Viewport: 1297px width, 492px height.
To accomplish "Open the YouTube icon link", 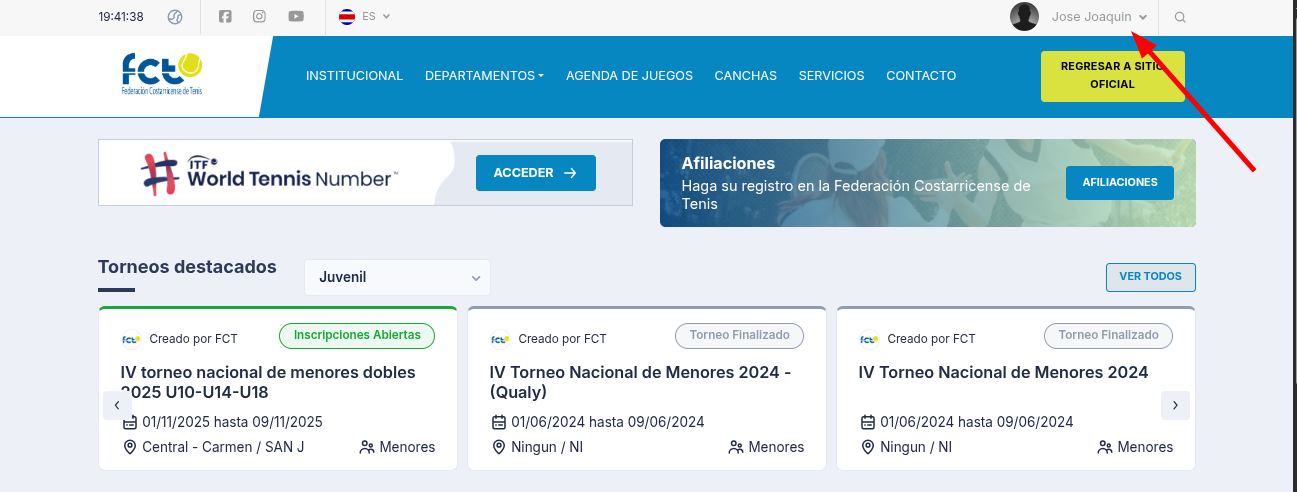I will pos(296,17).
